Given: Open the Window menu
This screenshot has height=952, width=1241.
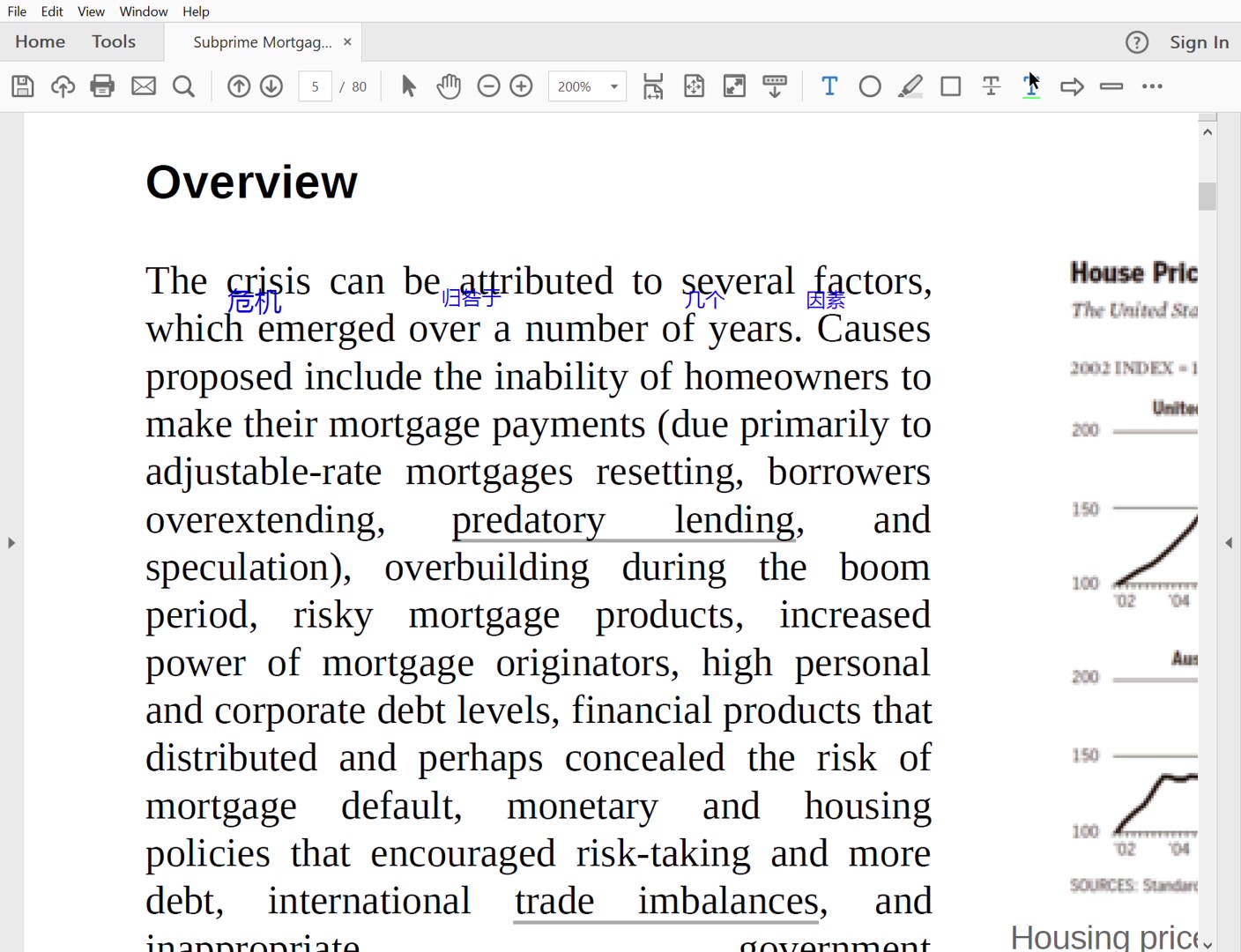Looking at the screenshot, I should (144, 11).
